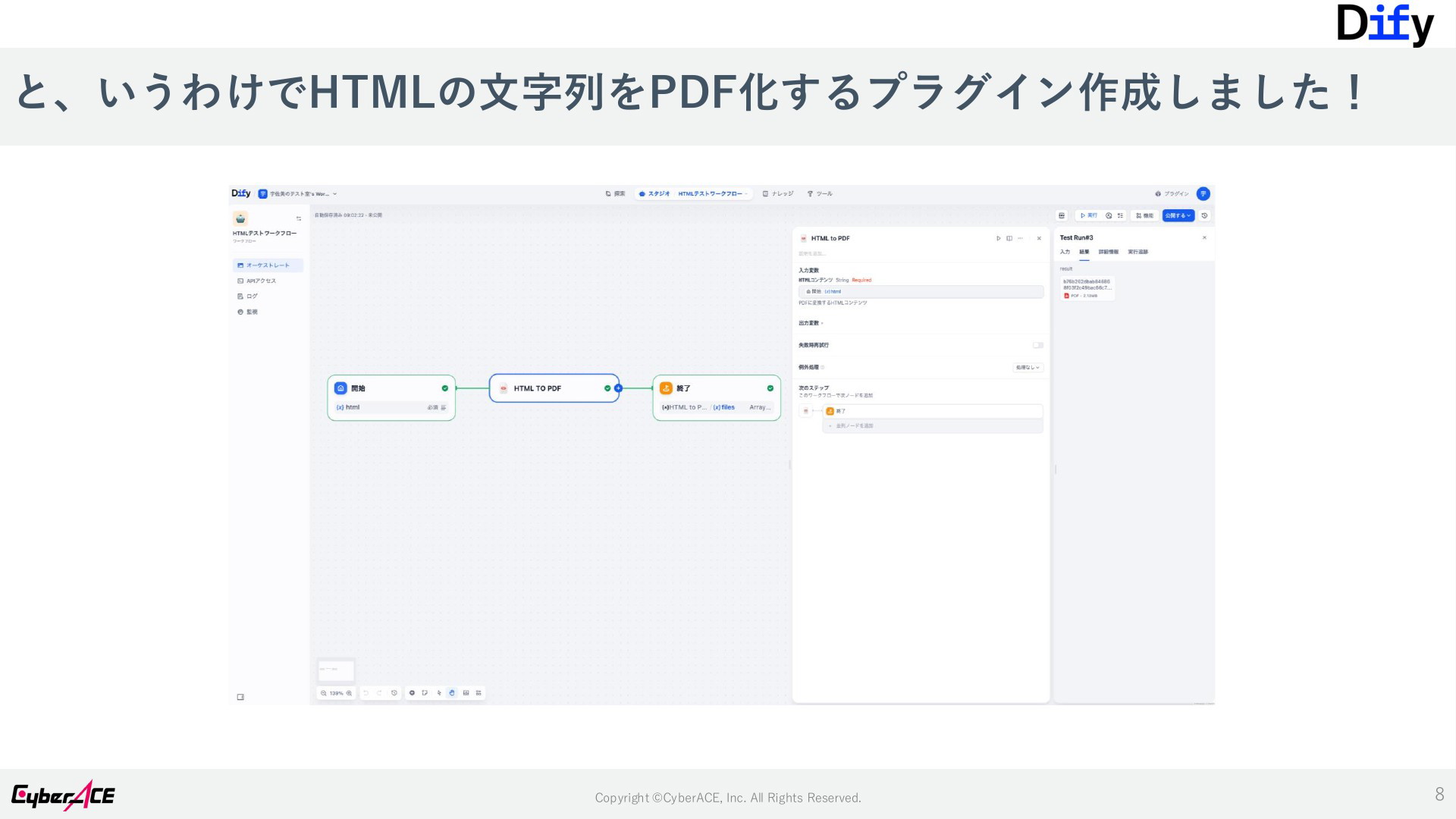1456x819 pixels.
Task: Open the checklist icon beside 実行
Action: (1120, 215)
